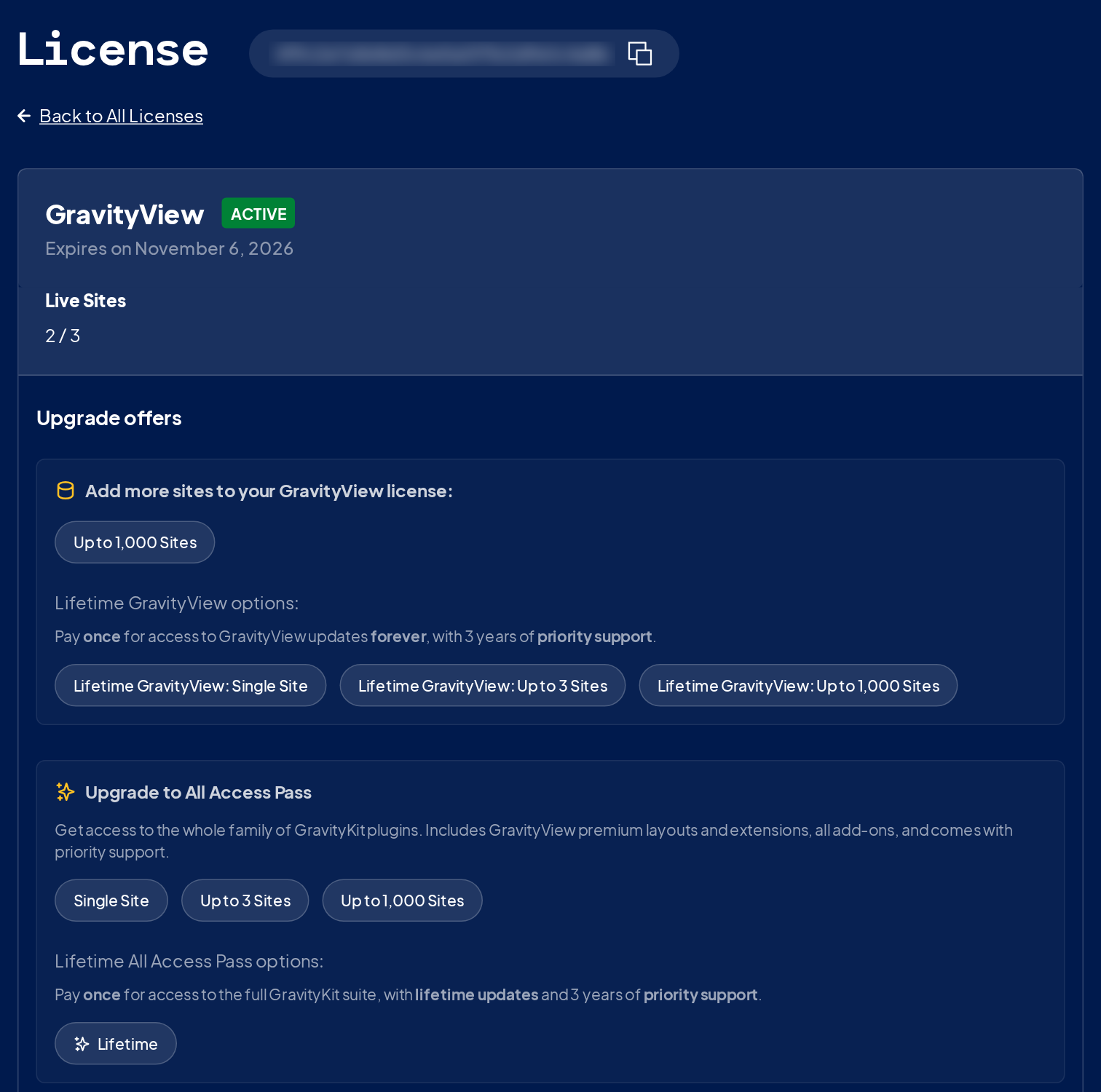
Task: Click the Upgrade offers heading
Action: (109, 418)
